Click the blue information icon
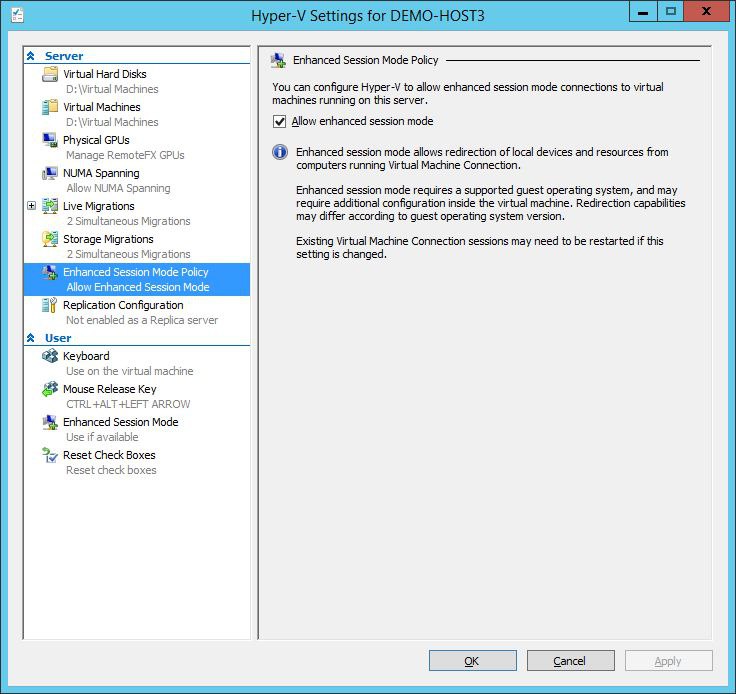 coord(280,152)
